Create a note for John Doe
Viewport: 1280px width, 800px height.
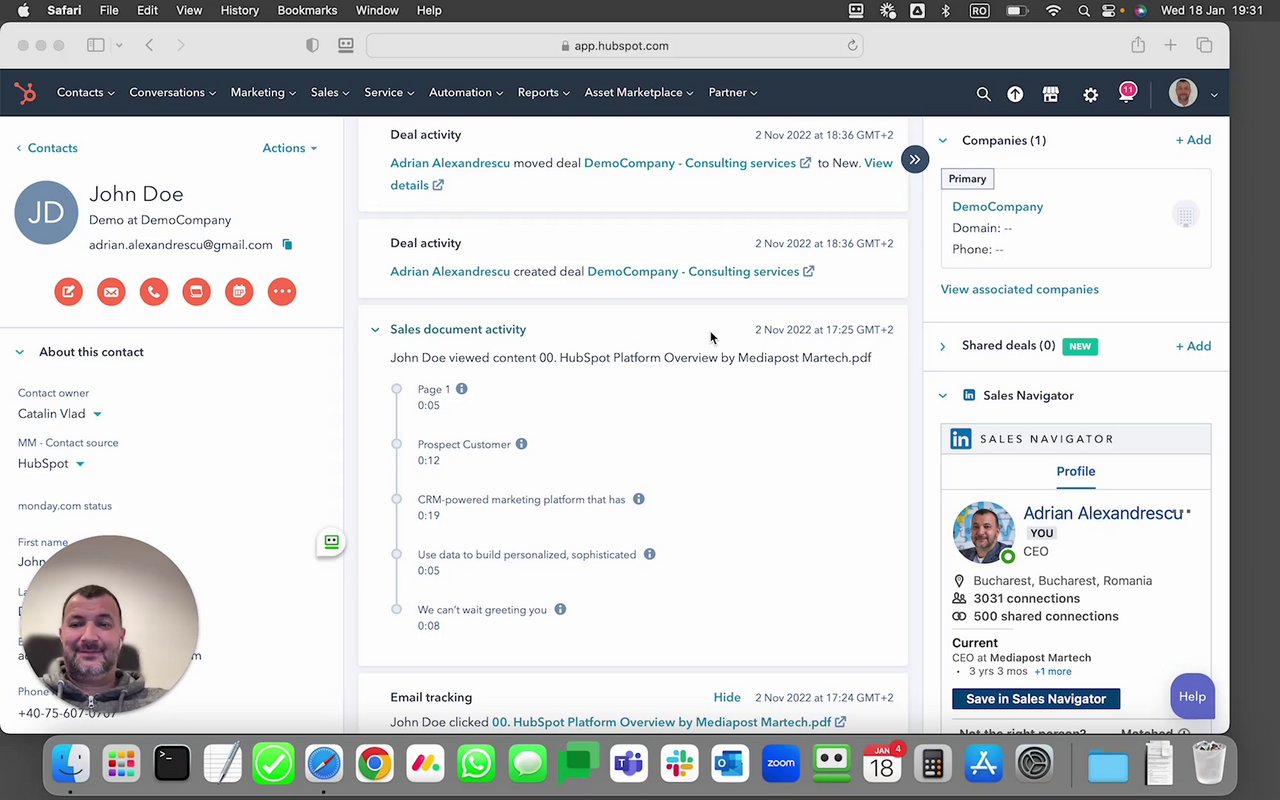[x=68, y=292]
